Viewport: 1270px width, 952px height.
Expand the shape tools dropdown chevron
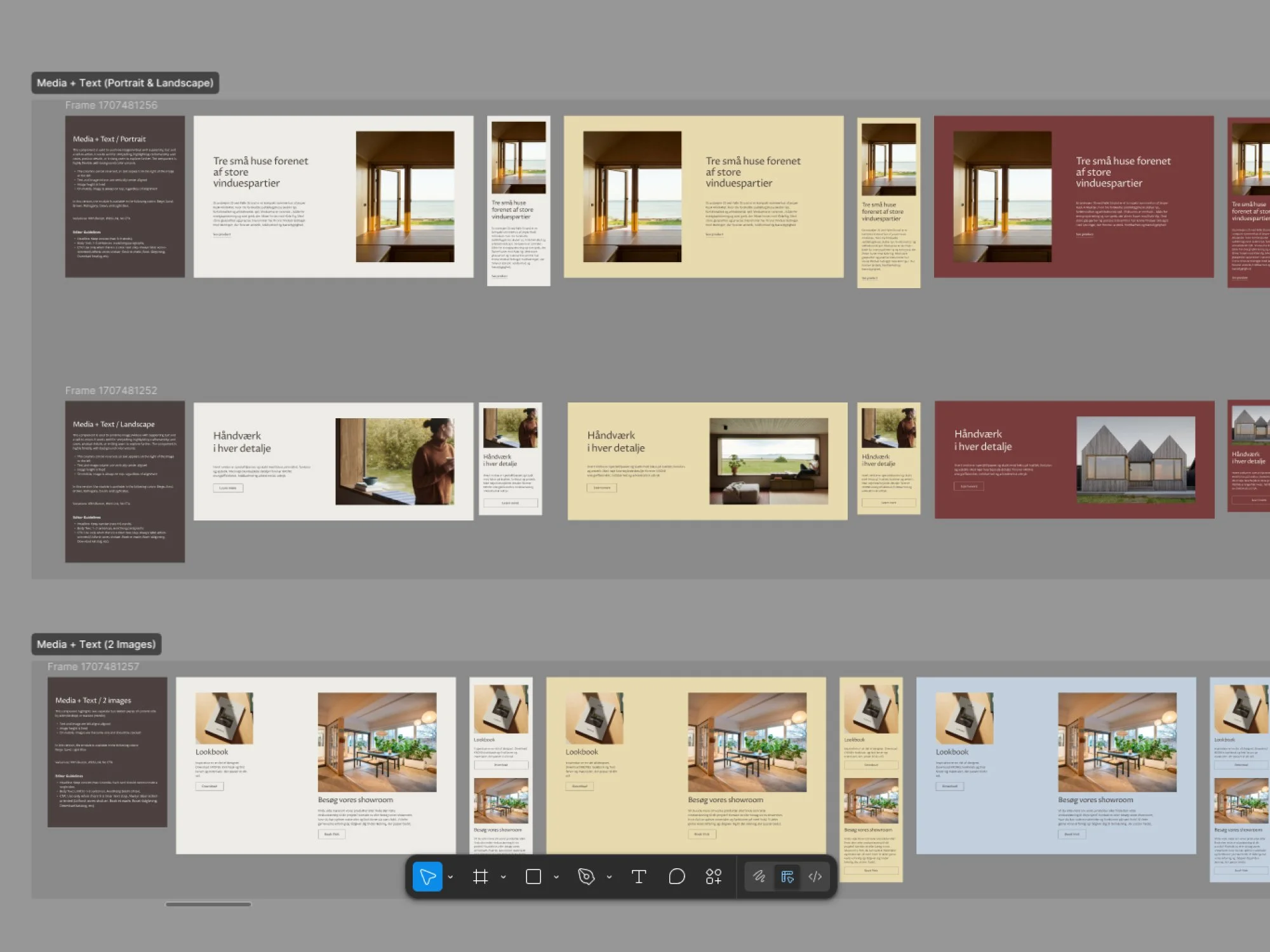(x=556, y=877)
